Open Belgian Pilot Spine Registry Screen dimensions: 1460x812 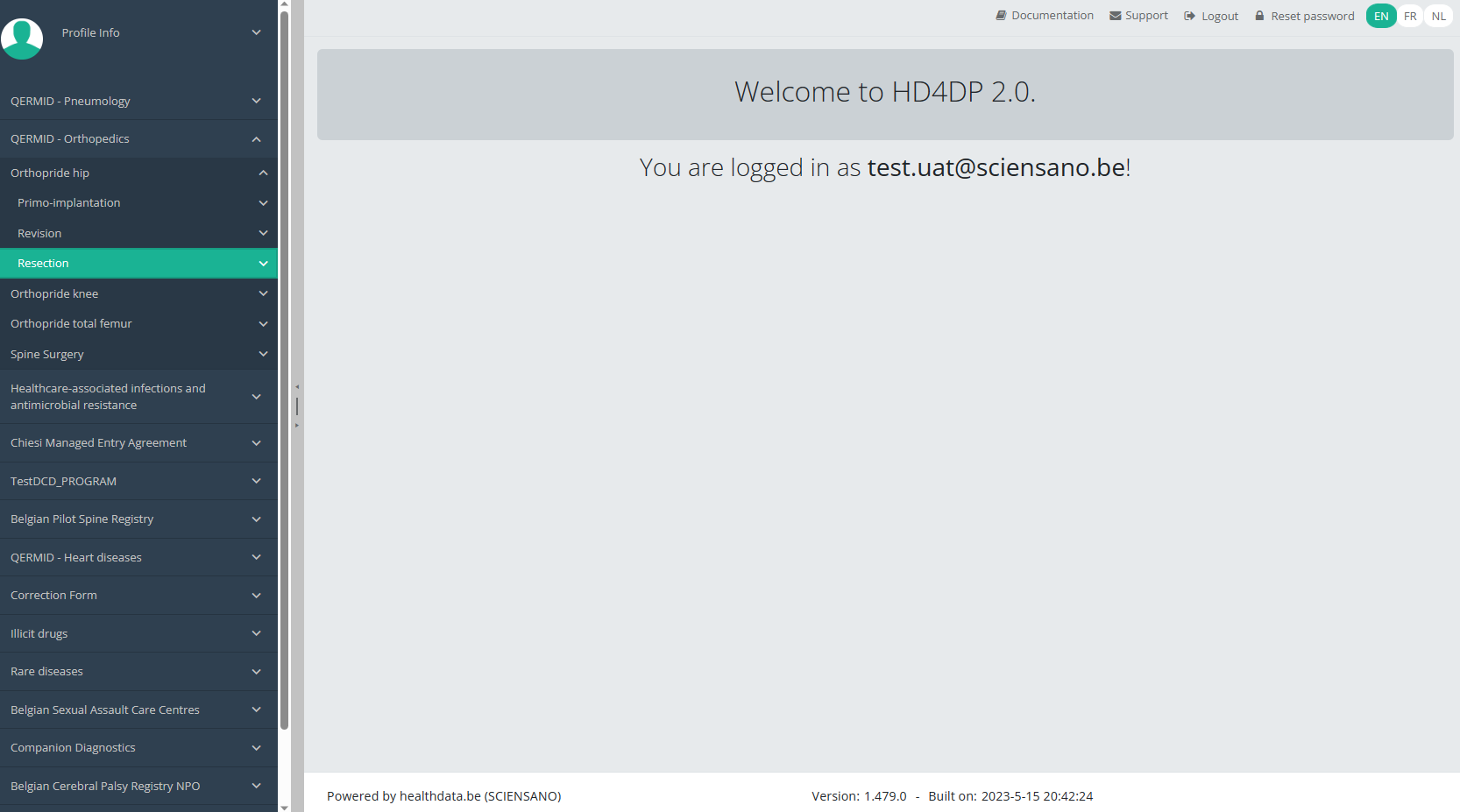tap(82, 519)
